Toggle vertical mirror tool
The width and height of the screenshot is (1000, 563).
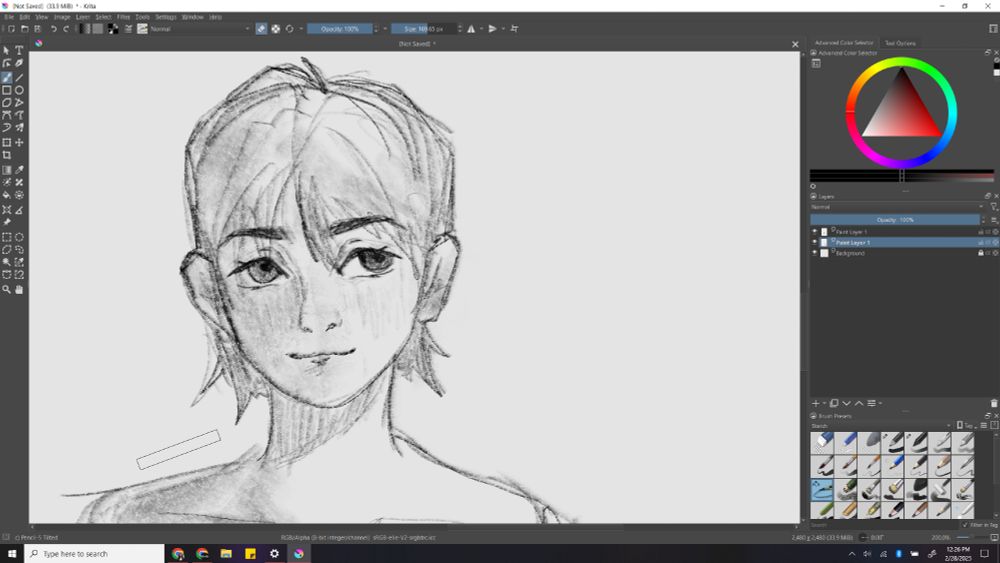[x=492, y=29]
